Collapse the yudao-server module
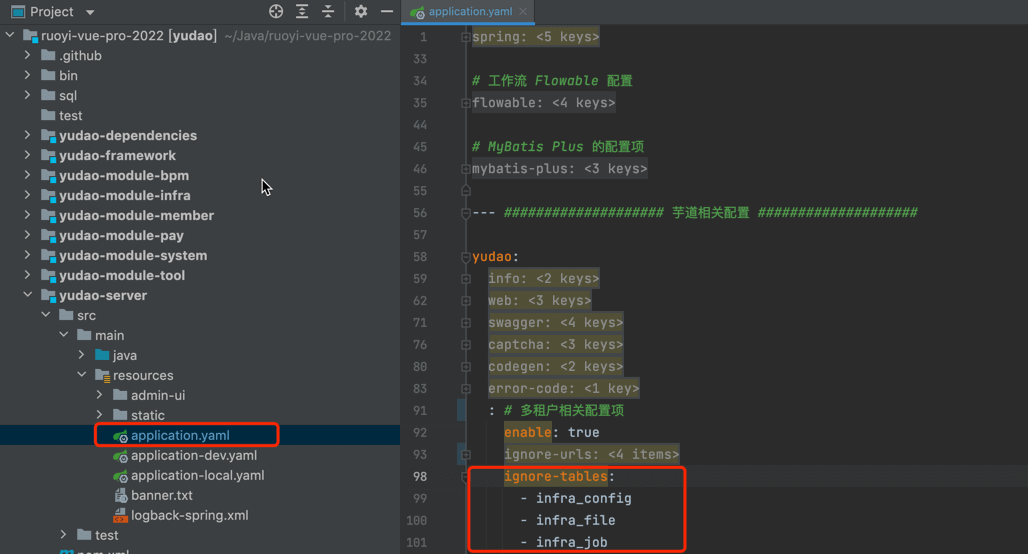 click(x=28, y=296)
